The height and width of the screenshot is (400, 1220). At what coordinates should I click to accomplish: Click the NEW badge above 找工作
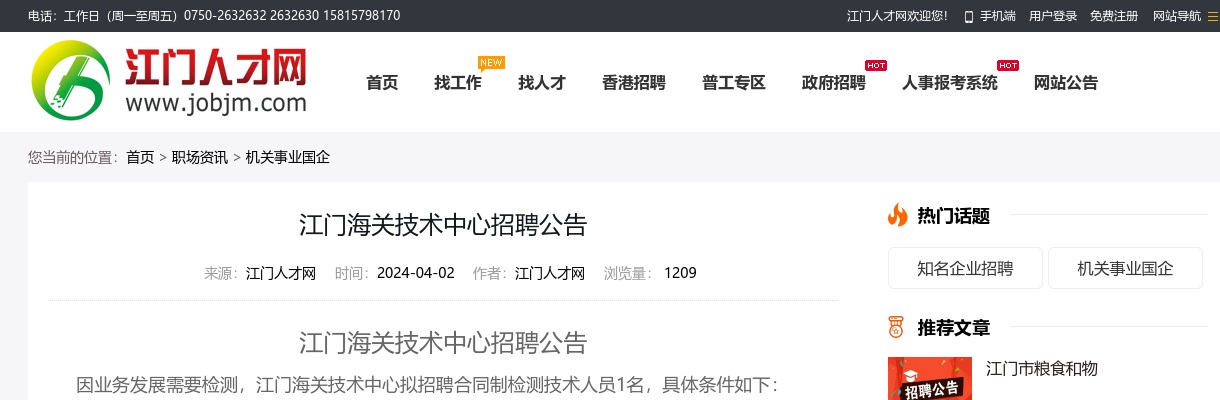[x=491, y=63]
